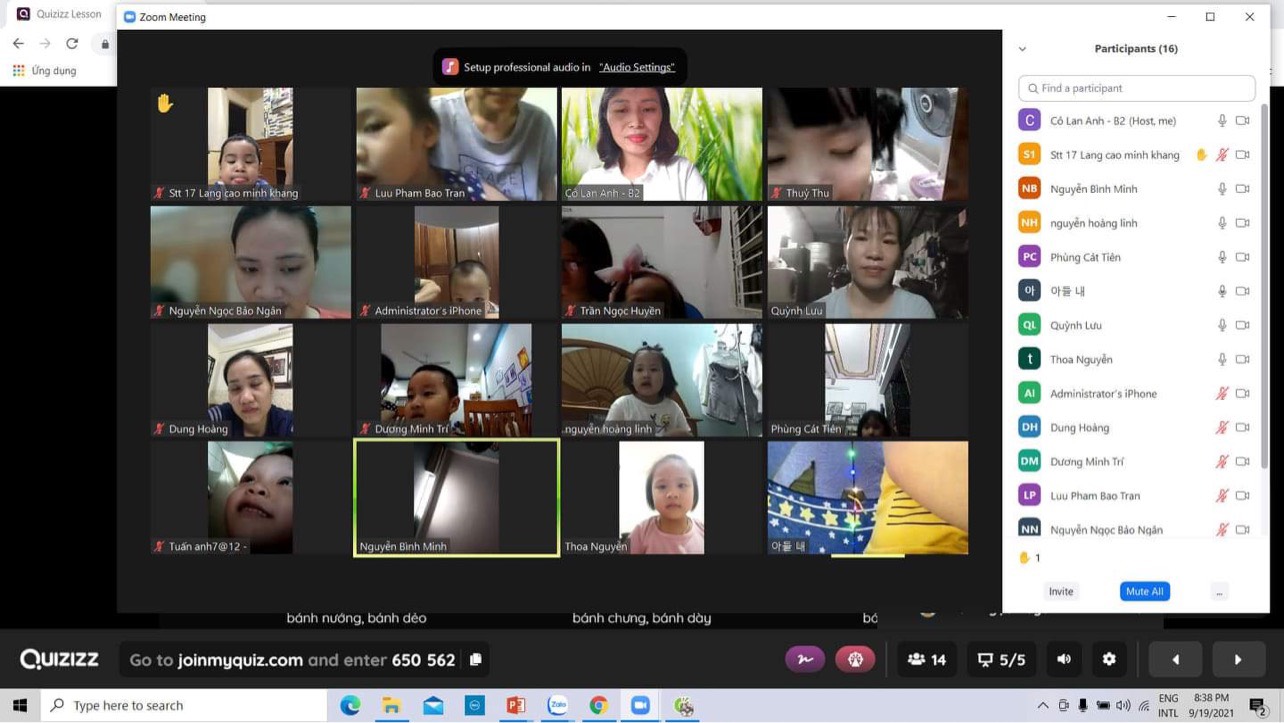This screenshot has width=1284, height=723.
Task: Go to the previous Quizizz slide
Action: (1175, 660)
